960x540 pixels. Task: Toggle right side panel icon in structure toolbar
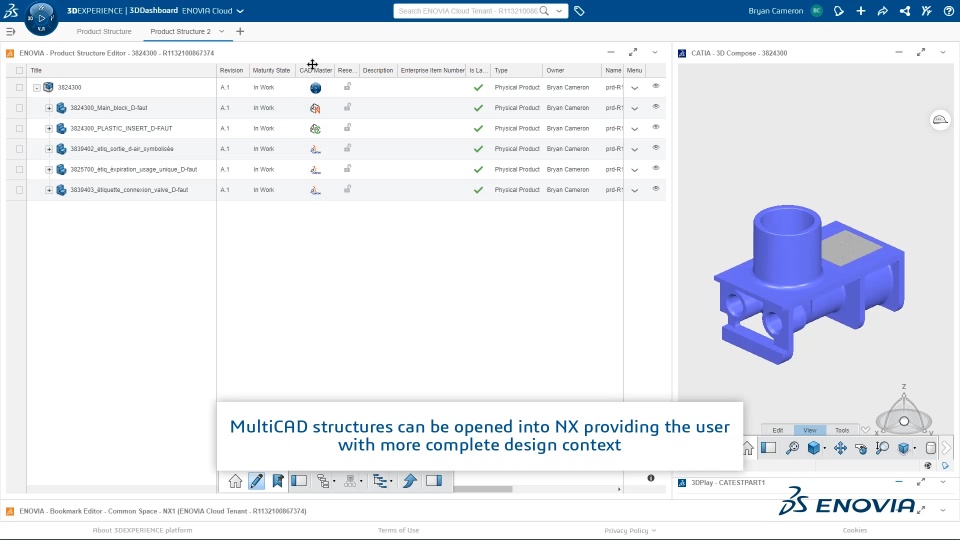434,481
